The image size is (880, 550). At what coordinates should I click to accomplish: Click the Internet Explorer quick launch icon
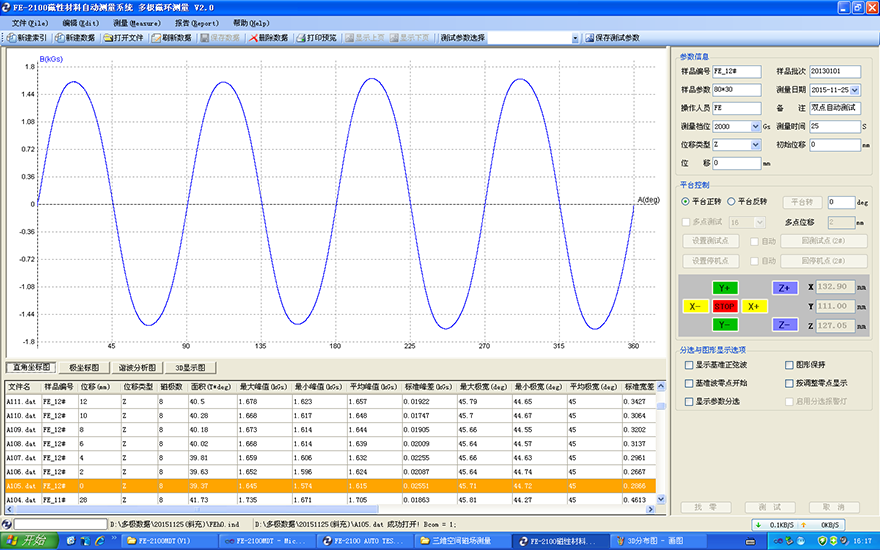pos(100,541)
